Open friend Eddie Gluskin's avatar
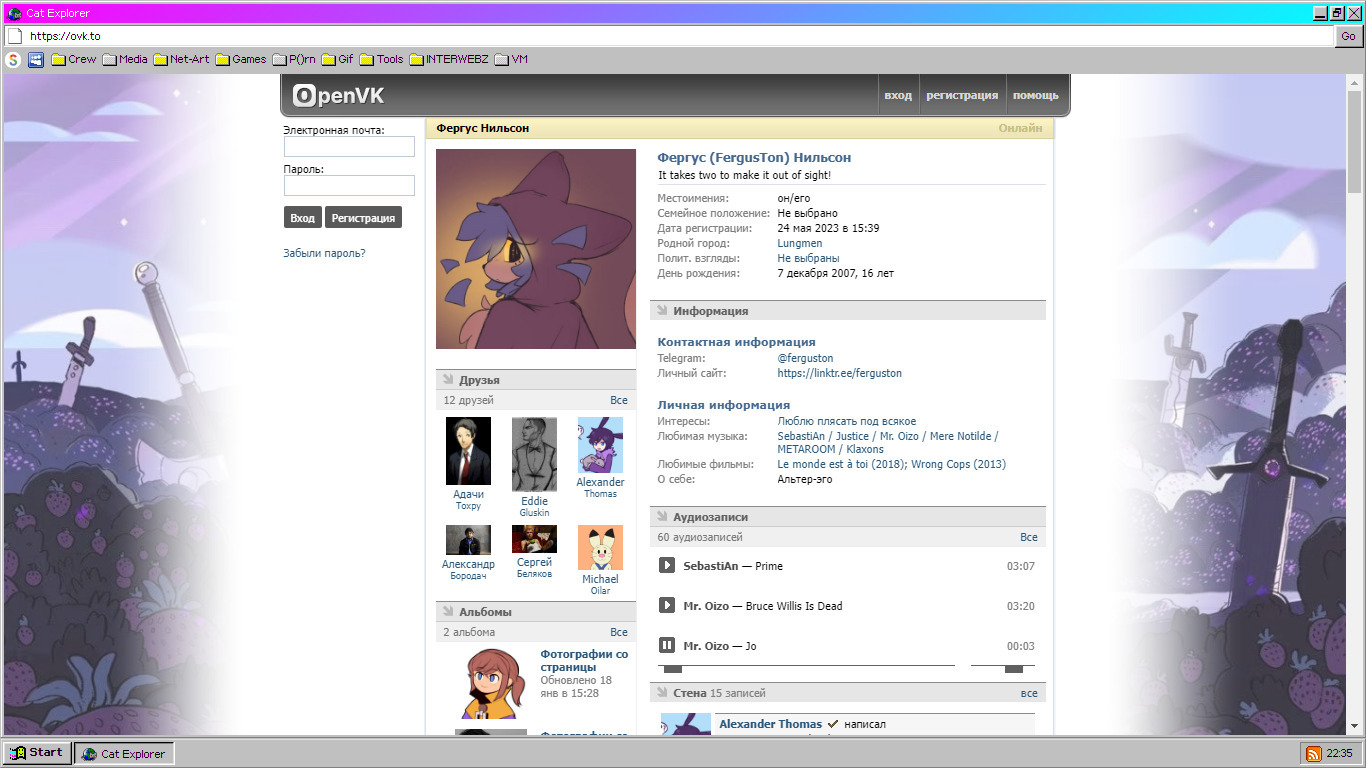 [x=534, y=454]
